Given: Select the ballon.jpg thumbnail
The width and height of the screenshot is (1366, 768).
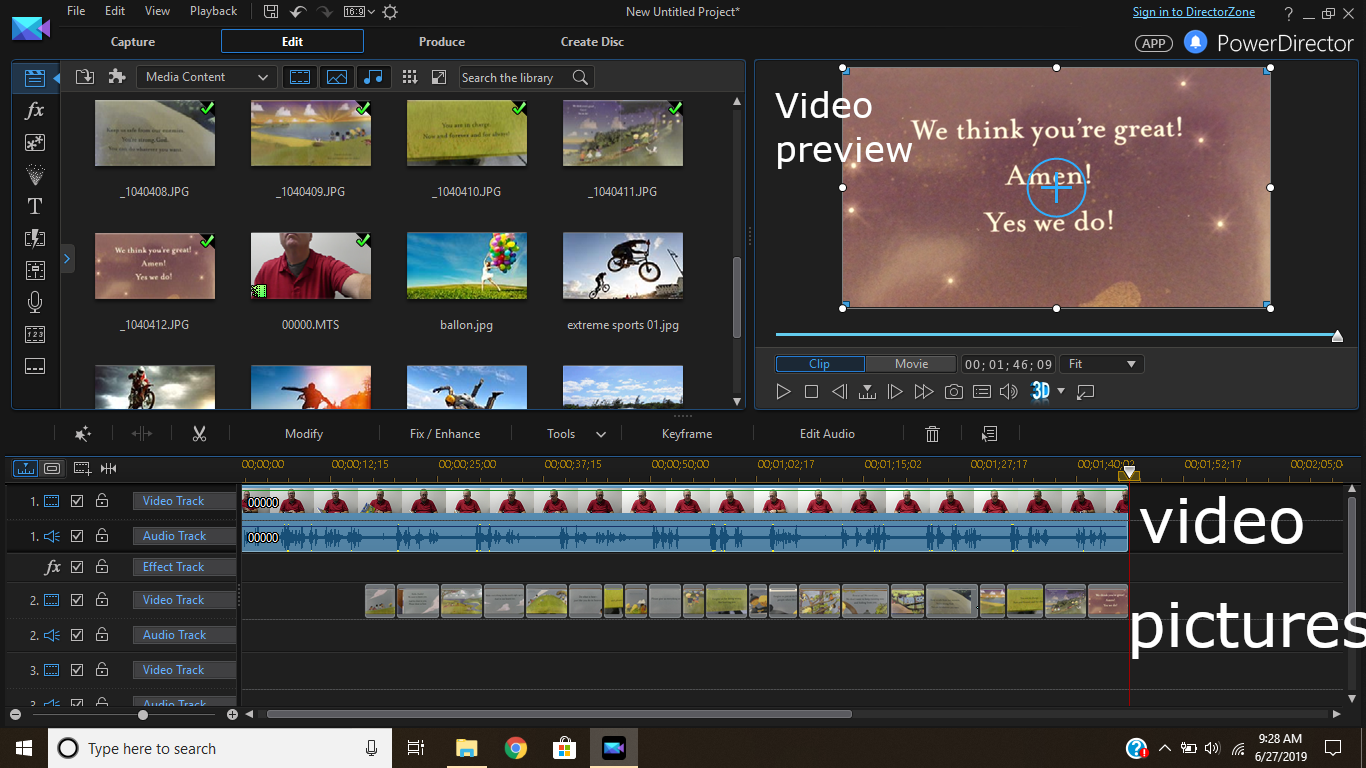Looking at the screenshot, I should (467, 266).
